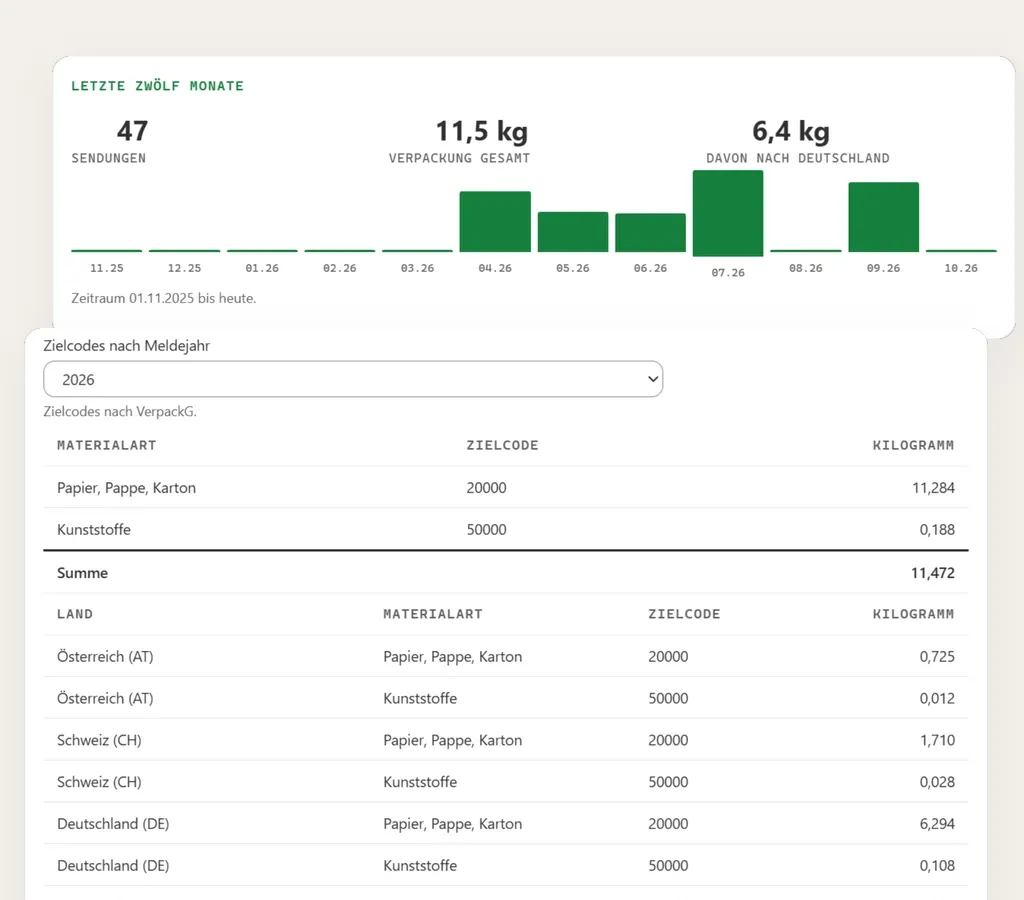Click the 10.26 month marker
Screen dimensions: 1024x900
pos(961,268)
